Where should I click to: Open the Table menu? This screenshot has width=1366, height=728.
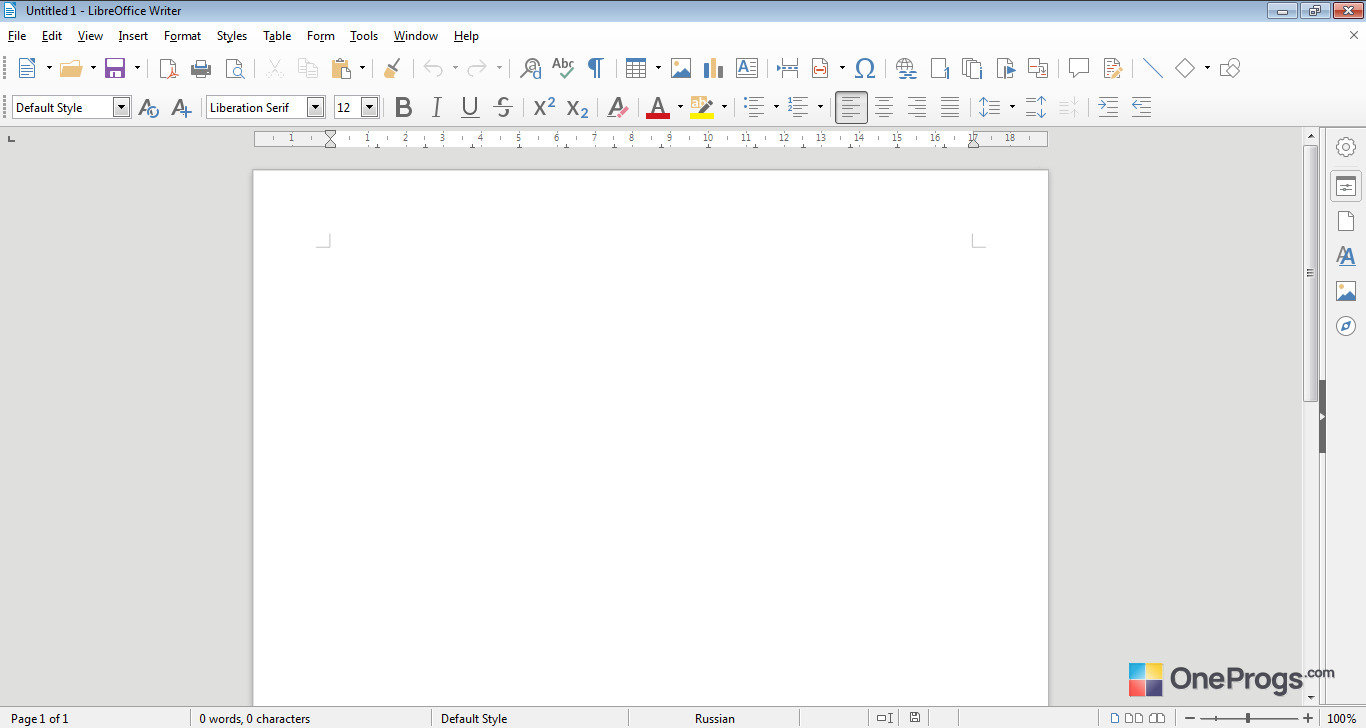277,36
